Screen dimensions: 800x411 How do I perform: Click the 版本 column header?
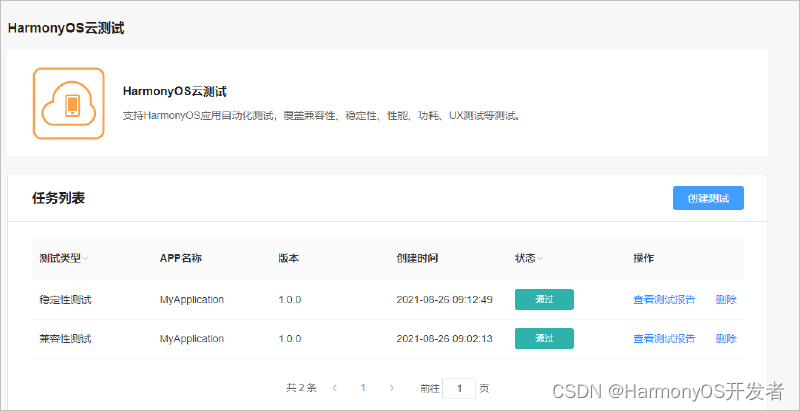pyautogui.click(x=288, y=259)
